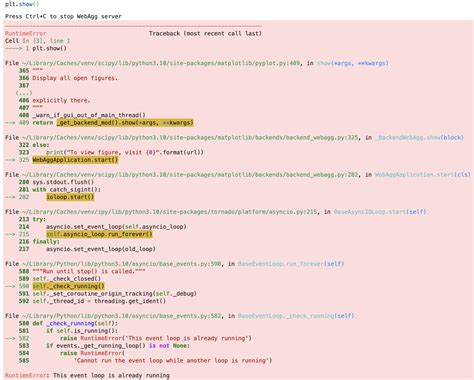
Task: Click the 'show(*args, **kwargs)' function name
Action: [x=352, y=63]
